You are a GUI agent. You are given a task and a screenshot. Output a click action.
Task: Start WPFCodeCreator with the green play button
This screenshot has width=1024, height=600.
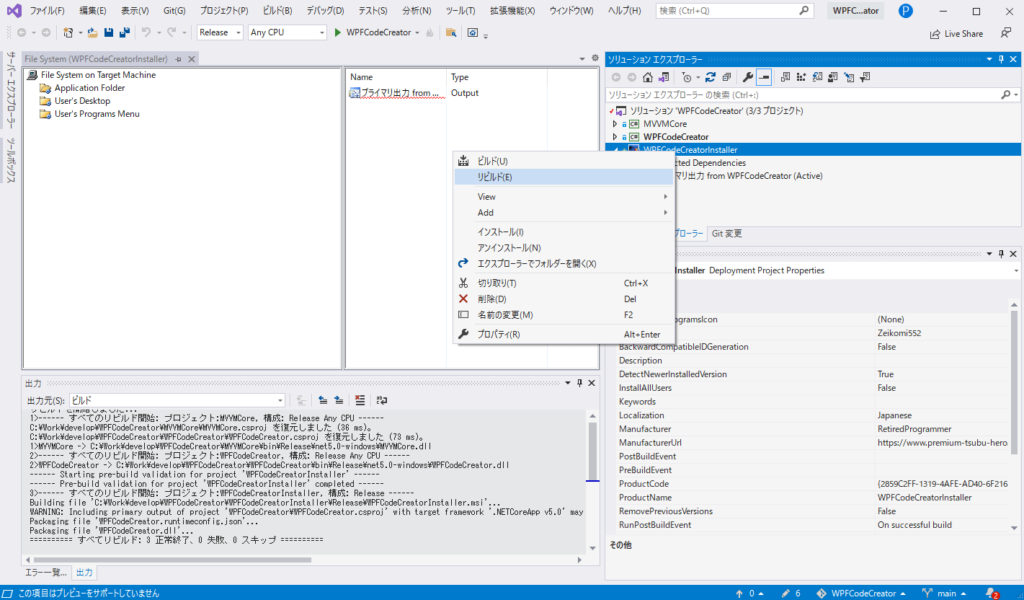pos(338,33)
